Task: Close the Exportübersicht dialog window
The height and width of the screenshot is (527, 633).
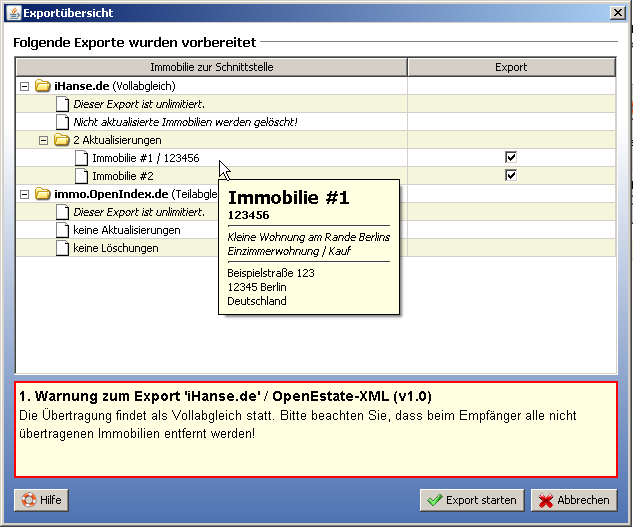Action: [619, 12]
